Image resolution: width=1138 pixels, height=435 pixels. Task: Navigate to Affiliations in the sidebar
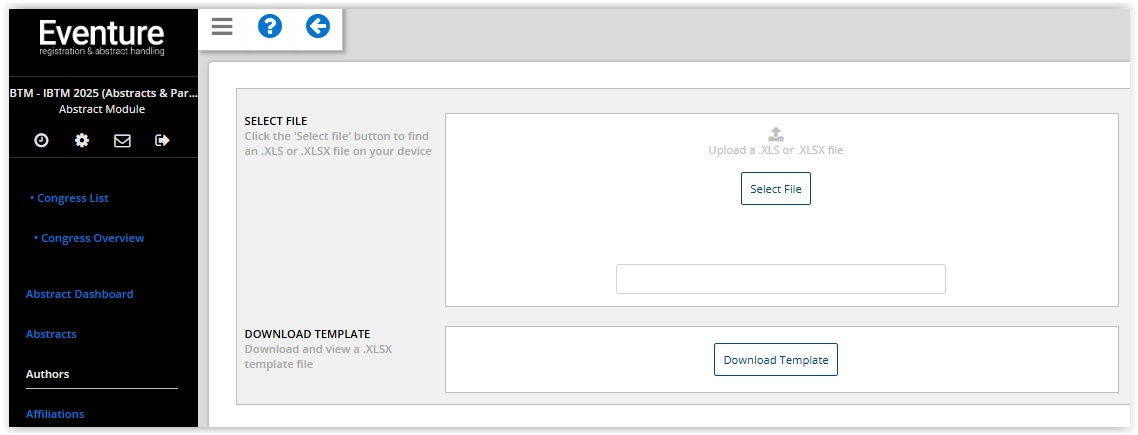55,414
